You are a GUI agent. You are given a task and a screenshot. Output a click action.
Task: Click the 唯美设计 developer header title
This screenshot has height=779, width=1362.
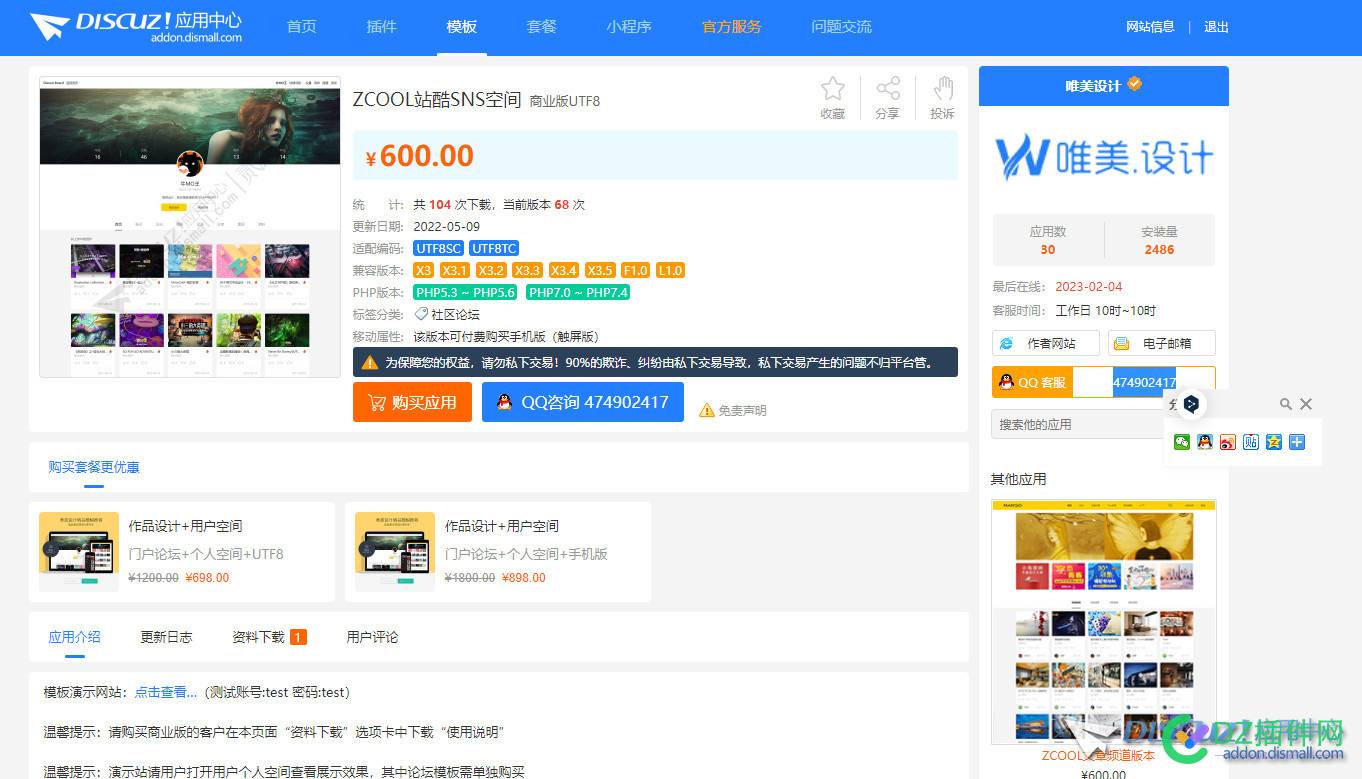tap(1093, 86)
